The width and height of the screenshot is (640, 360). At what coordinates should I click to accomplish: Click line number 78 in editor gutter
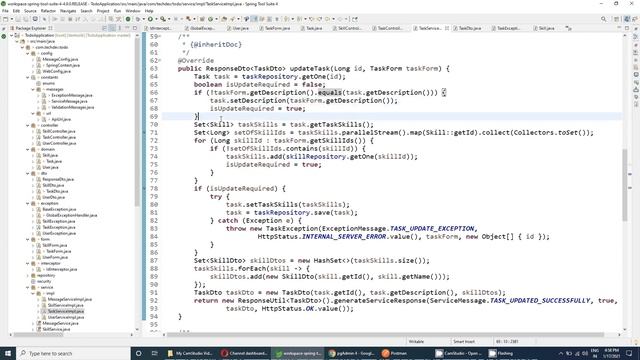tap(153, 189)
